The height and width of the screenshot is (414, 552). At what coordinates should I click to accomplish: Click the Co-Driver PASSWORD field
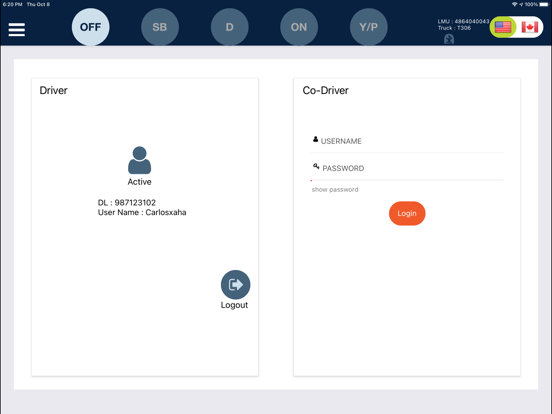click(407, 168)
